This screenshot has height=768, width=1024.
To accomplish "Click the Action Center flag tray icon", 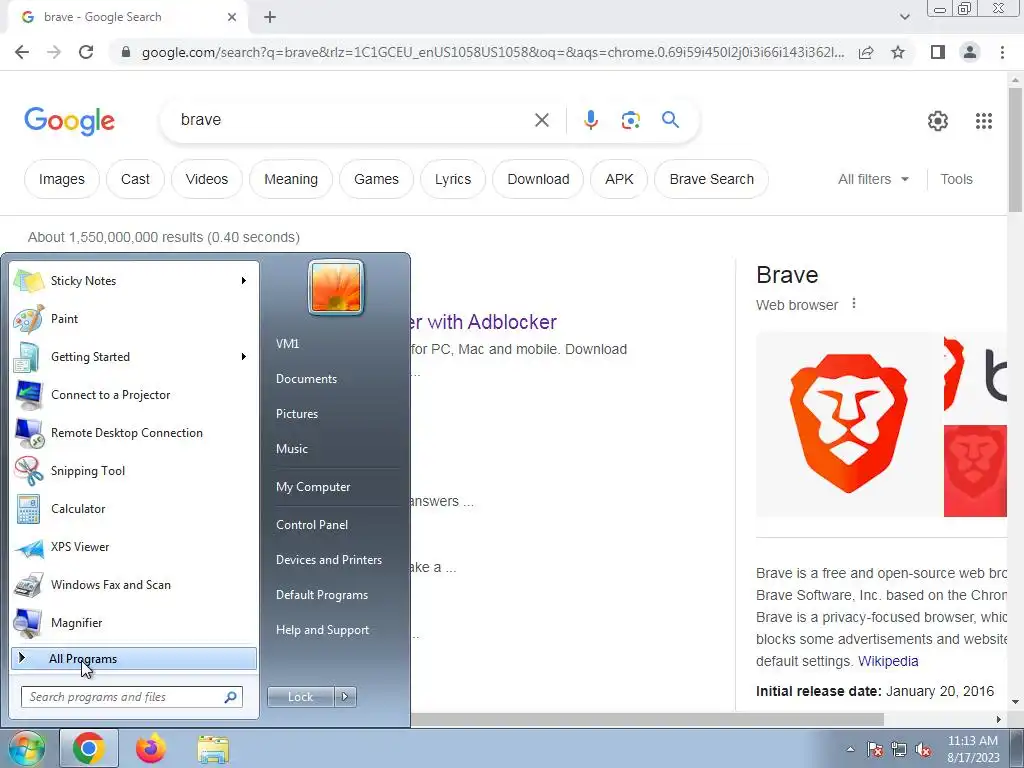I will pos(875,750).
